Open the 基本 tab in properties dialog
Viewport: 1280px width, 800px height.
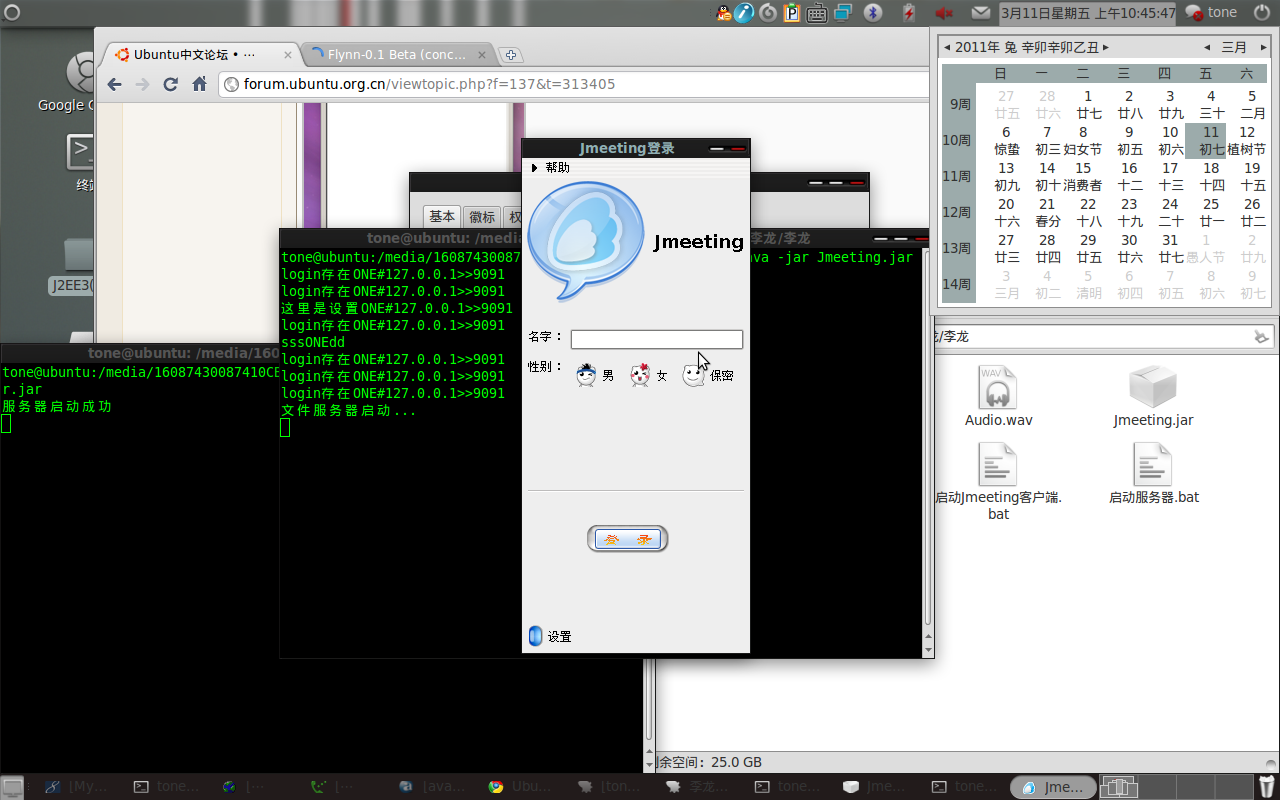(442, 217)
